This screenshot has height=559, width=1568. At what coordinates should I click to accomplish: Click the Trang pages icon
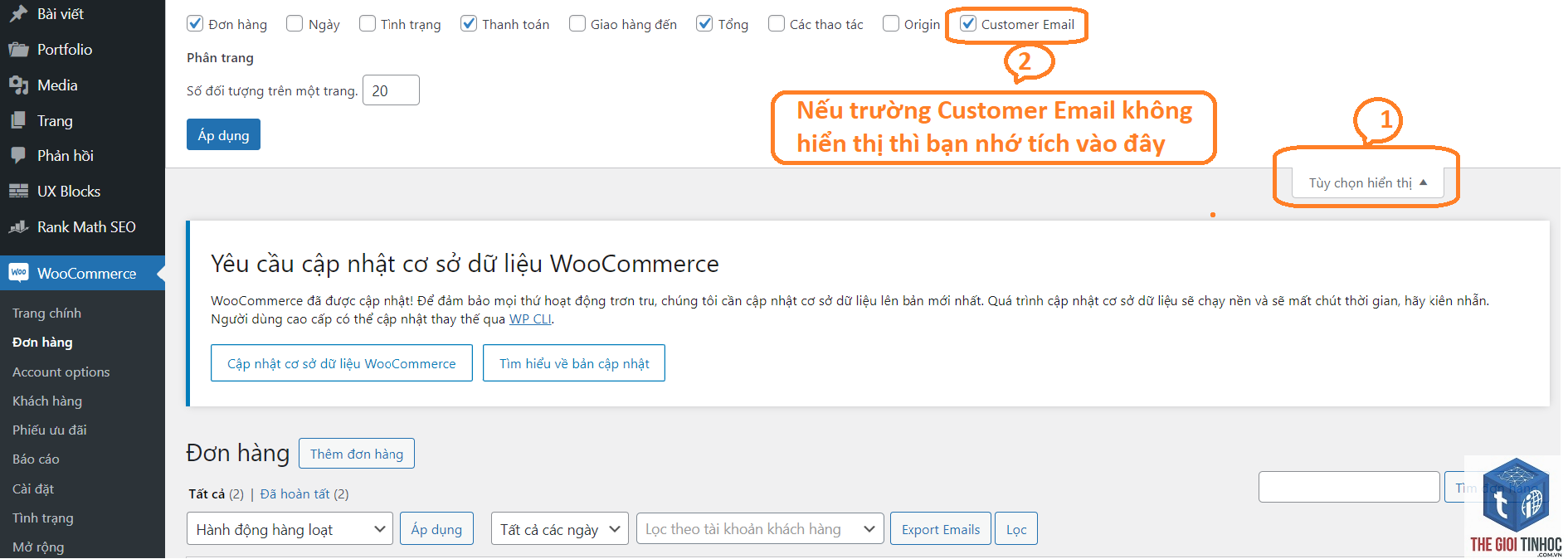18,121
